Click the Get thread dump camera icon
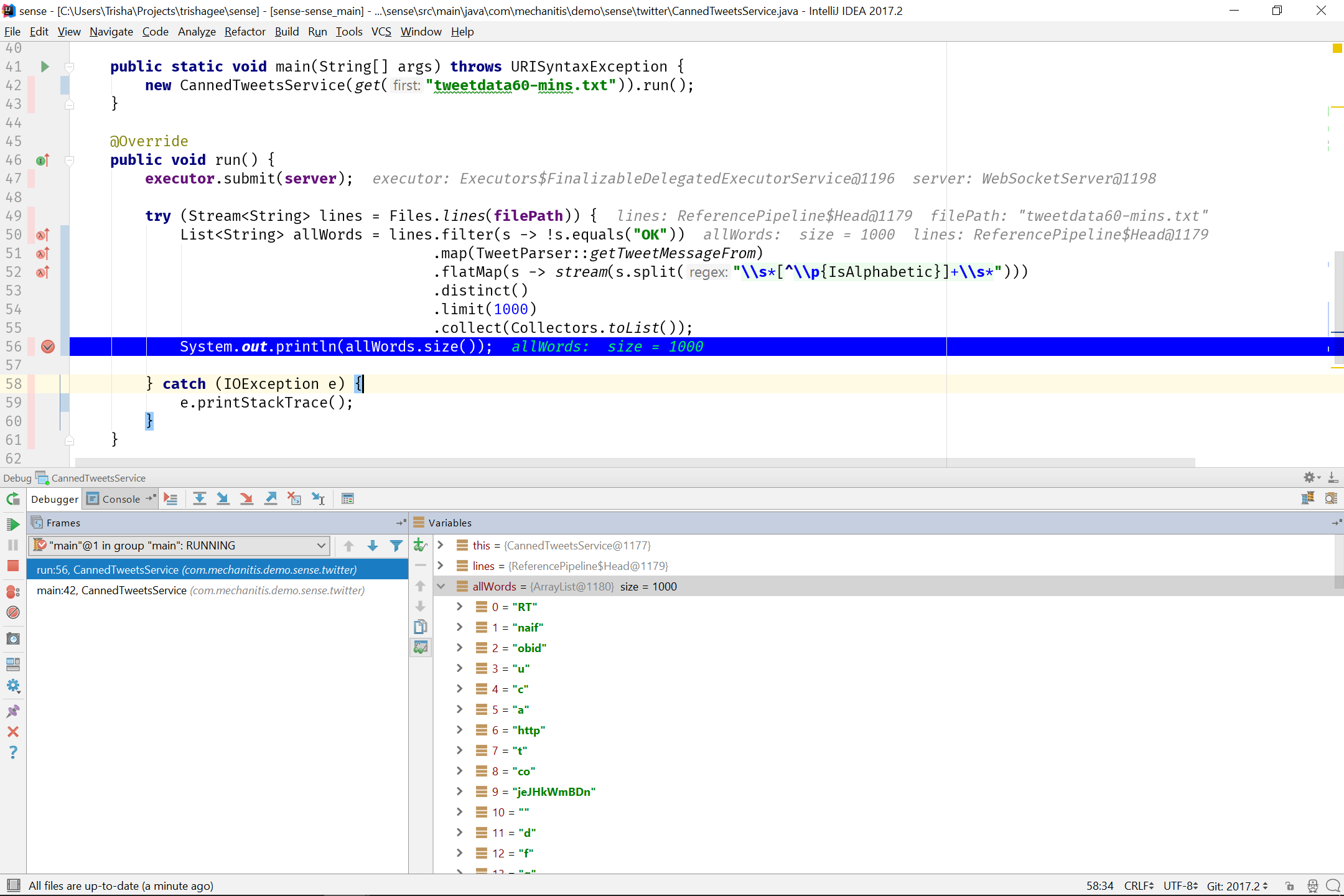Viewport: 1344px width, 896px height. click(x=13, y=639)
